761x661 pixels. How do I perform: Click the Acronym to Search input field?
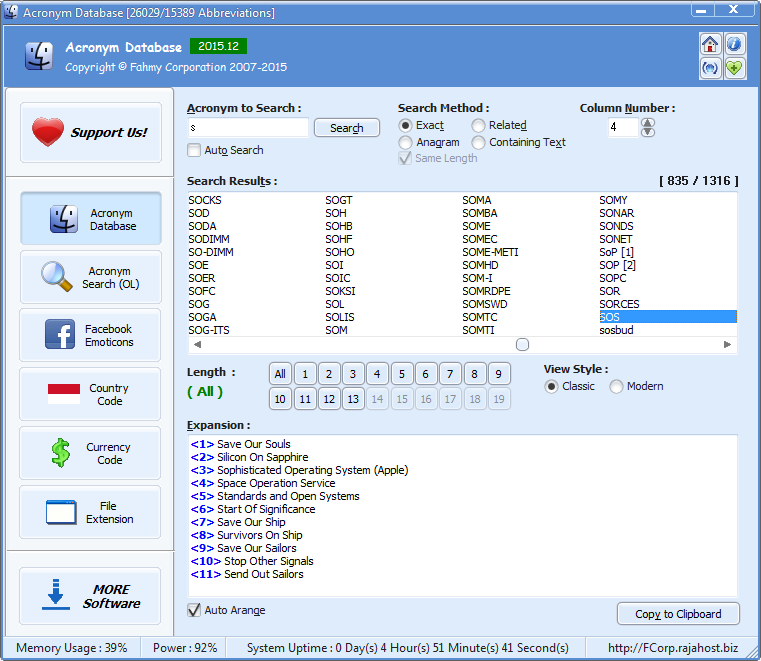coord(248,128)
